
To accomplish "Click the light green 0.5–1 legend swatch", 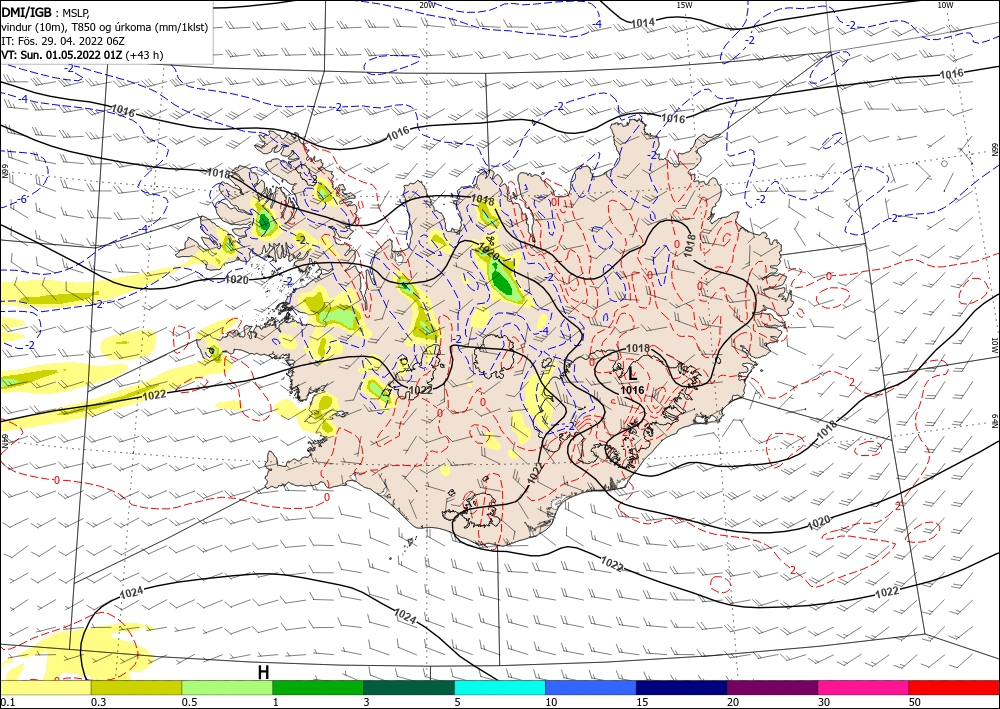I will pos(227,687).
